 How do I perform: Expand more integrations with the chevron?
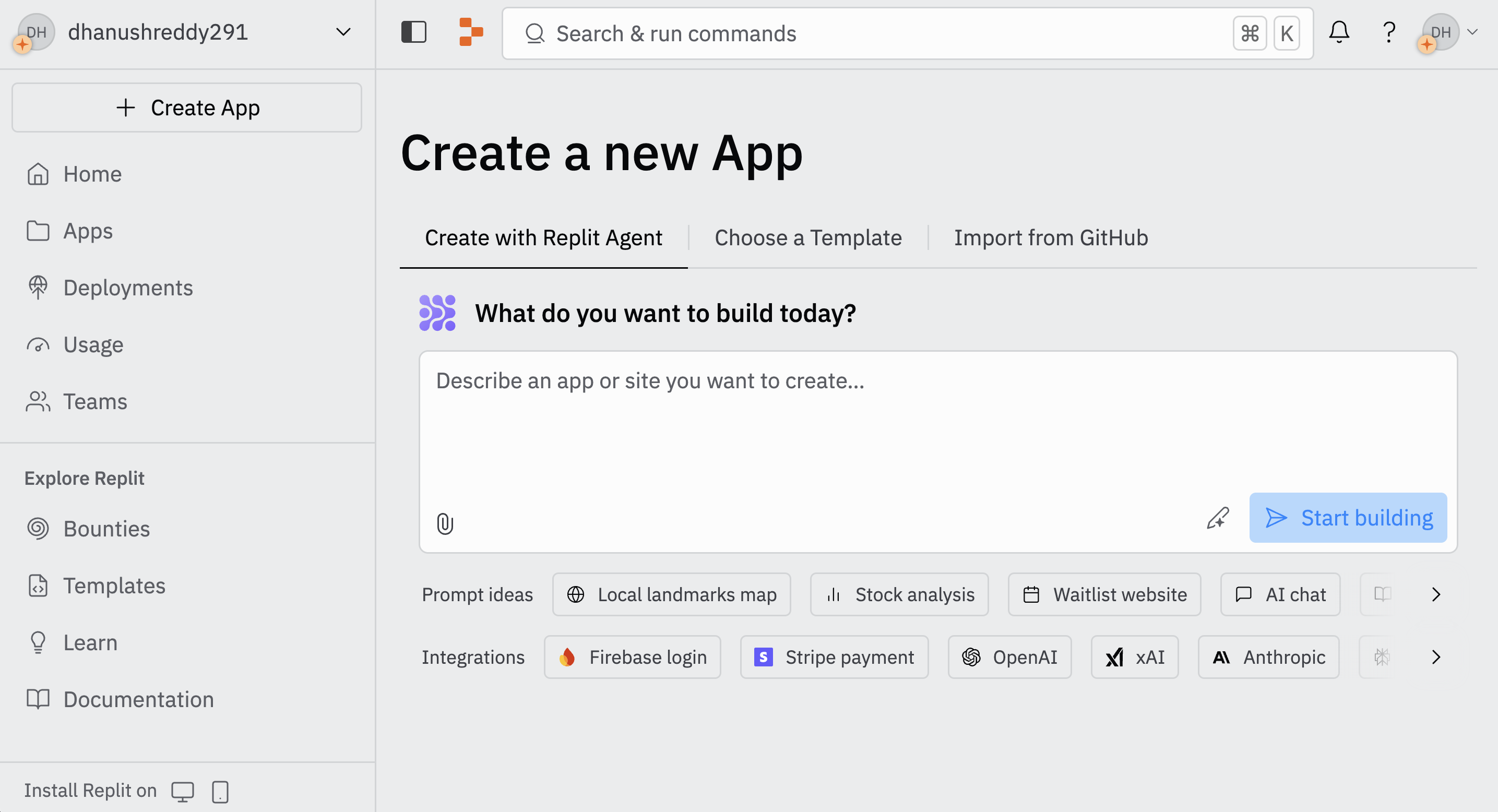tap(1436, 658)
